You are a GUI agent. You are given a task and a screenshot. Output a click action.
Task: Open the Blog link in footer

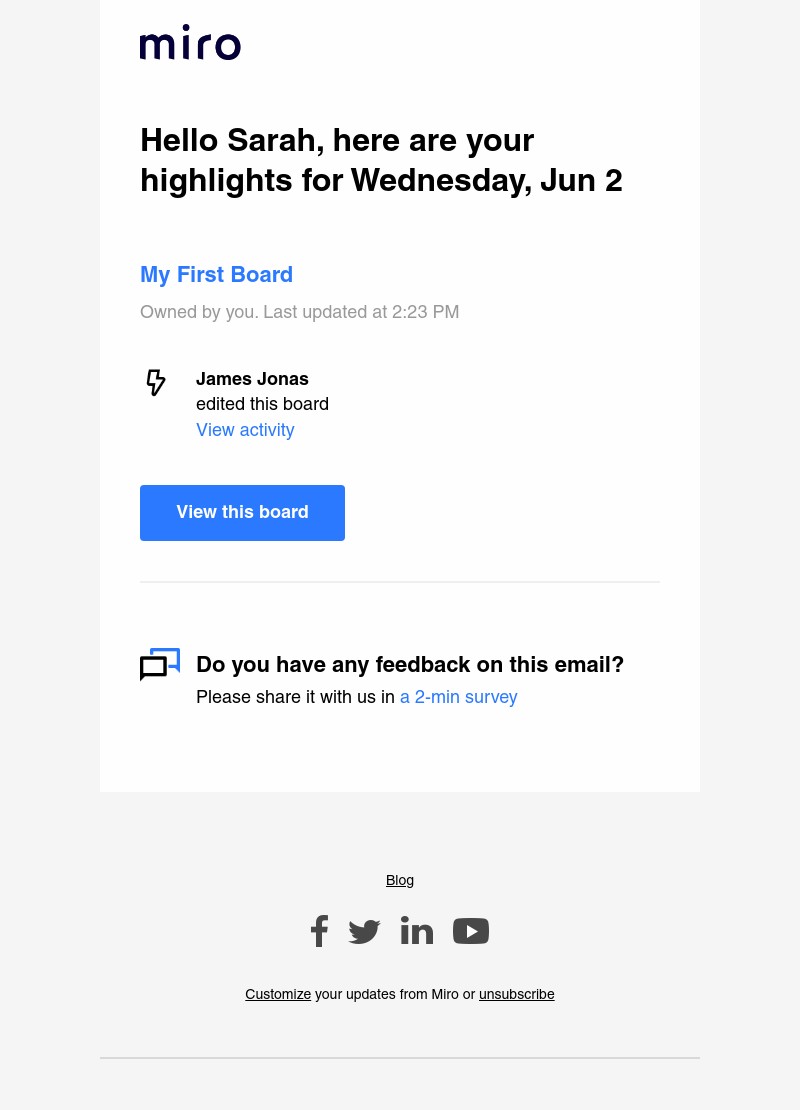pos(400,880)
